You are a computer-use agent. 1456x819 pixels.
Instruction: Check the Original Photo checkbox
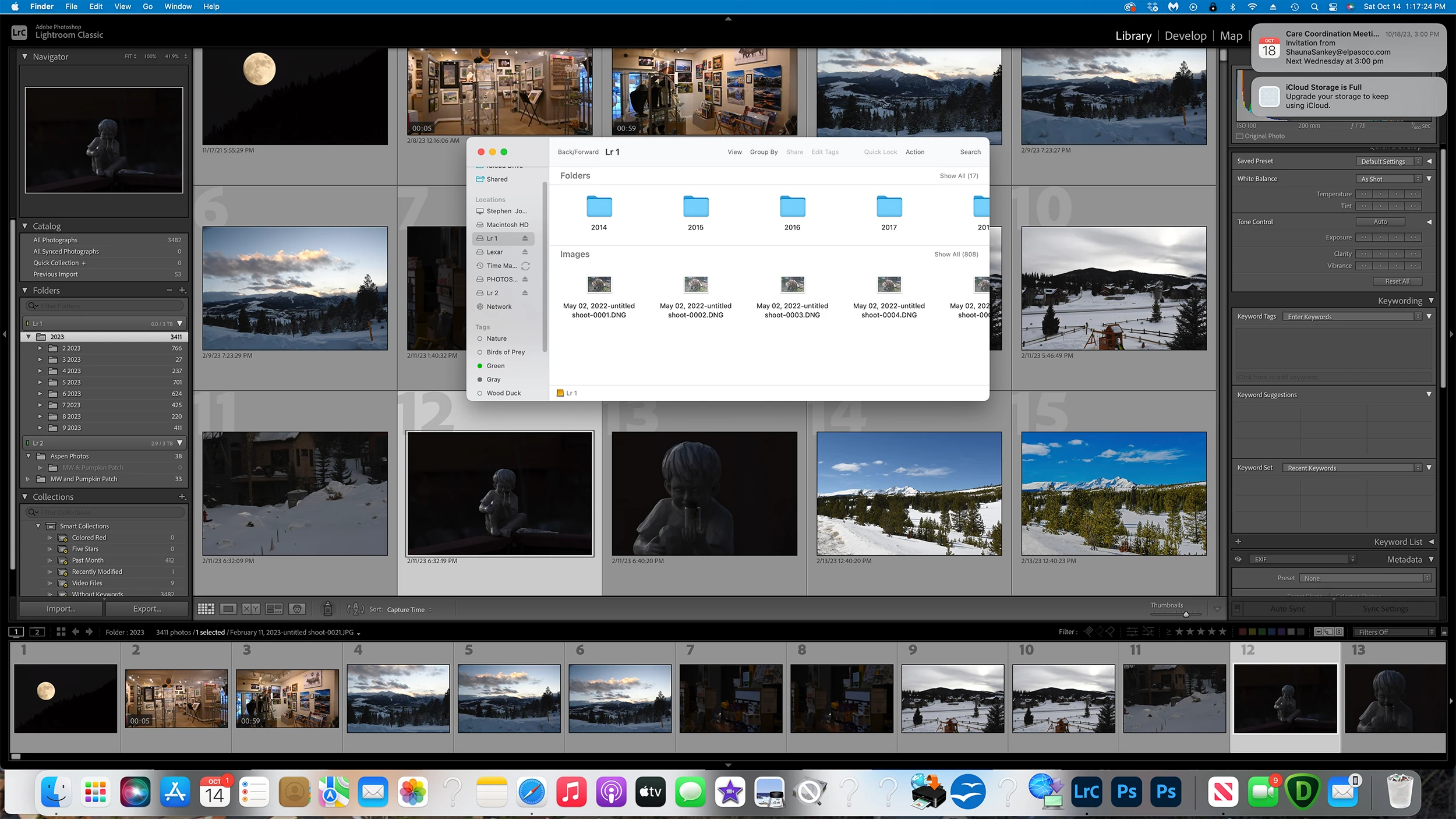[x=1239, y=136]
